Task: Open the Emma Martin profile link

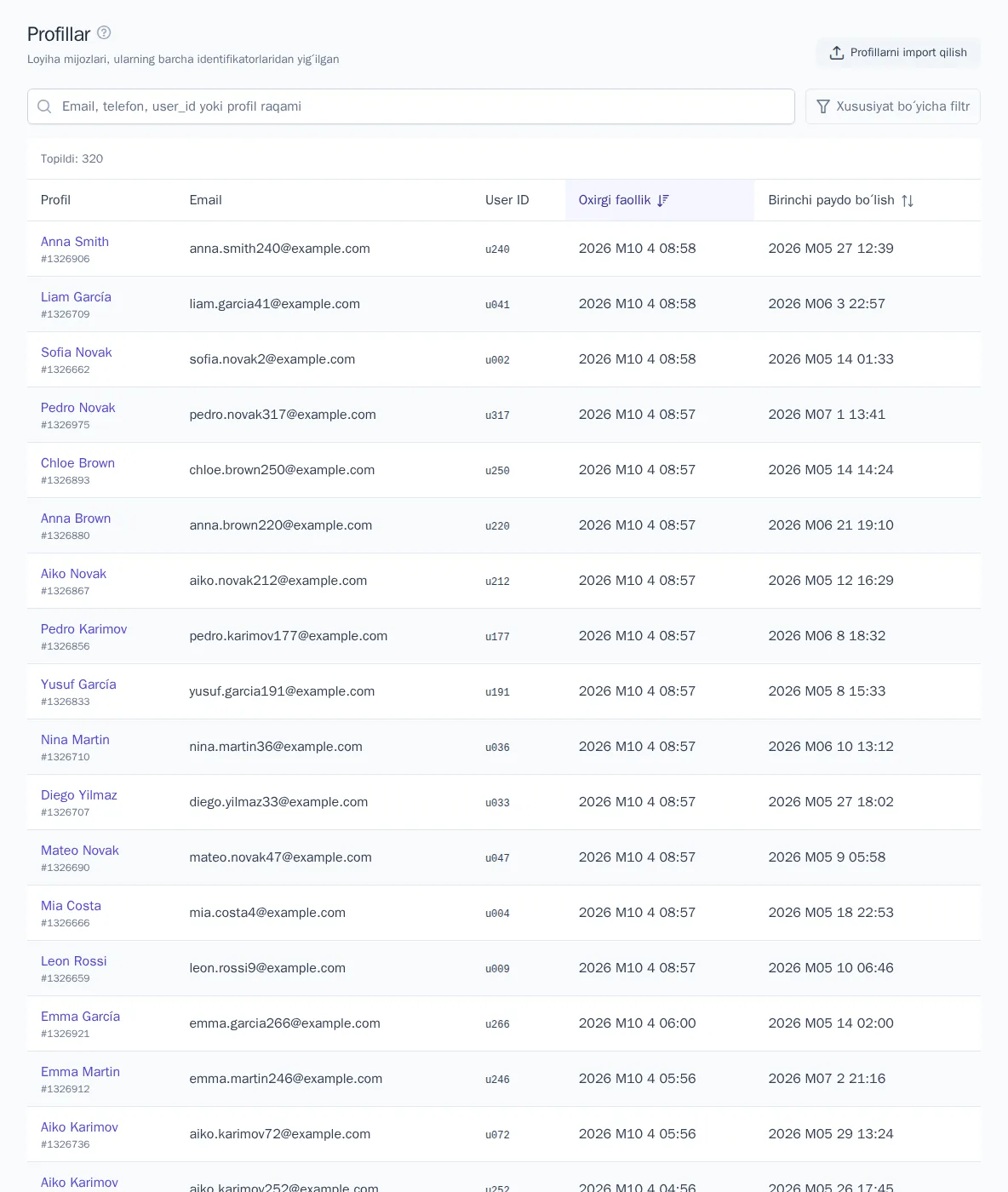Action: 80,1072
